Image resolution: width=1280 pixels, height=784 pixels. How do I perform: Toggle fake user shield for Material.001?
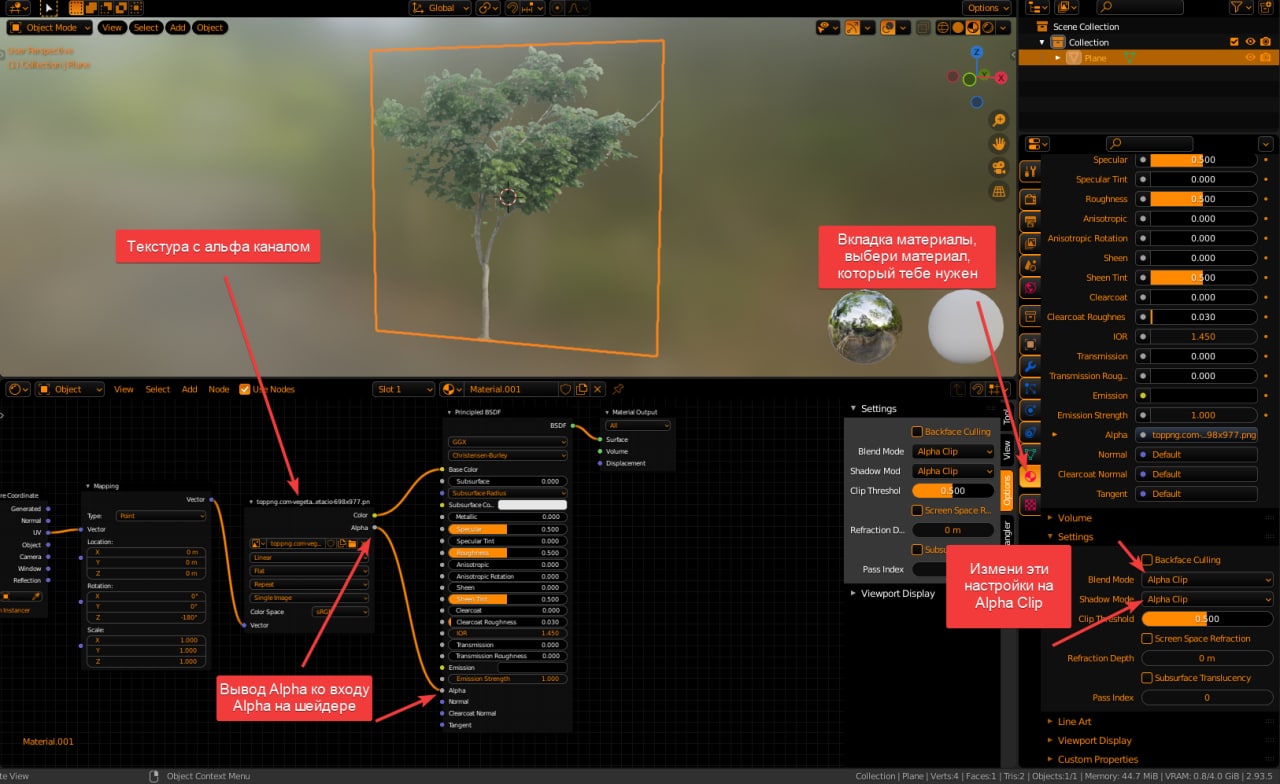point(565,389)
